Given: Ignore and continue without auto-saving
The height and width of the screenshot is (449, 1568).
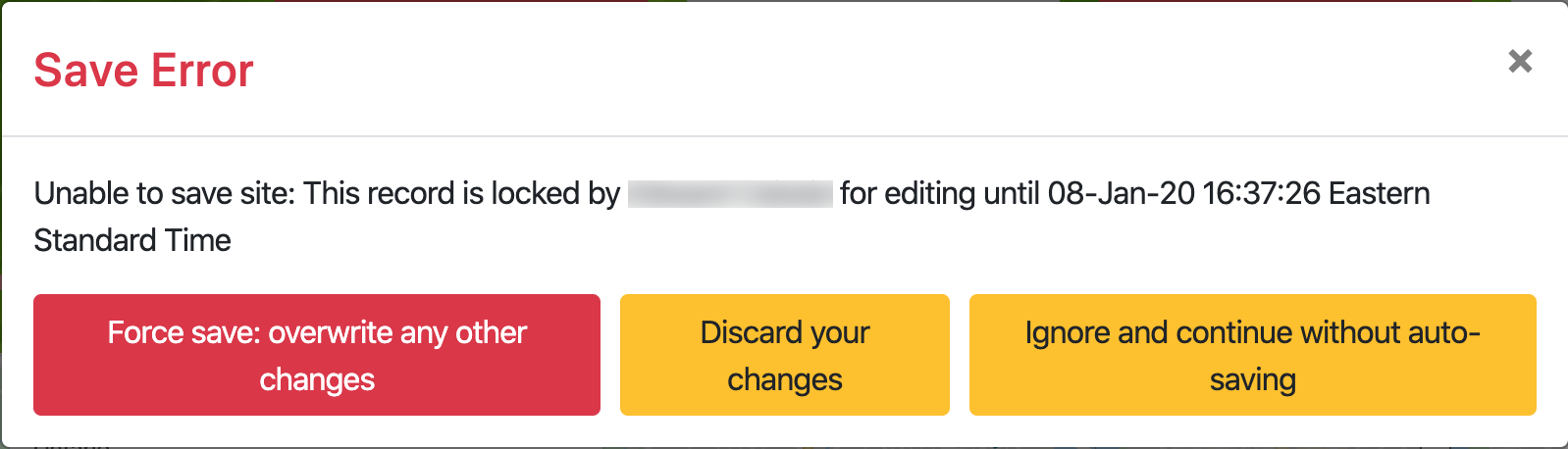Looking at the screenshot, I should [1252, 355].
